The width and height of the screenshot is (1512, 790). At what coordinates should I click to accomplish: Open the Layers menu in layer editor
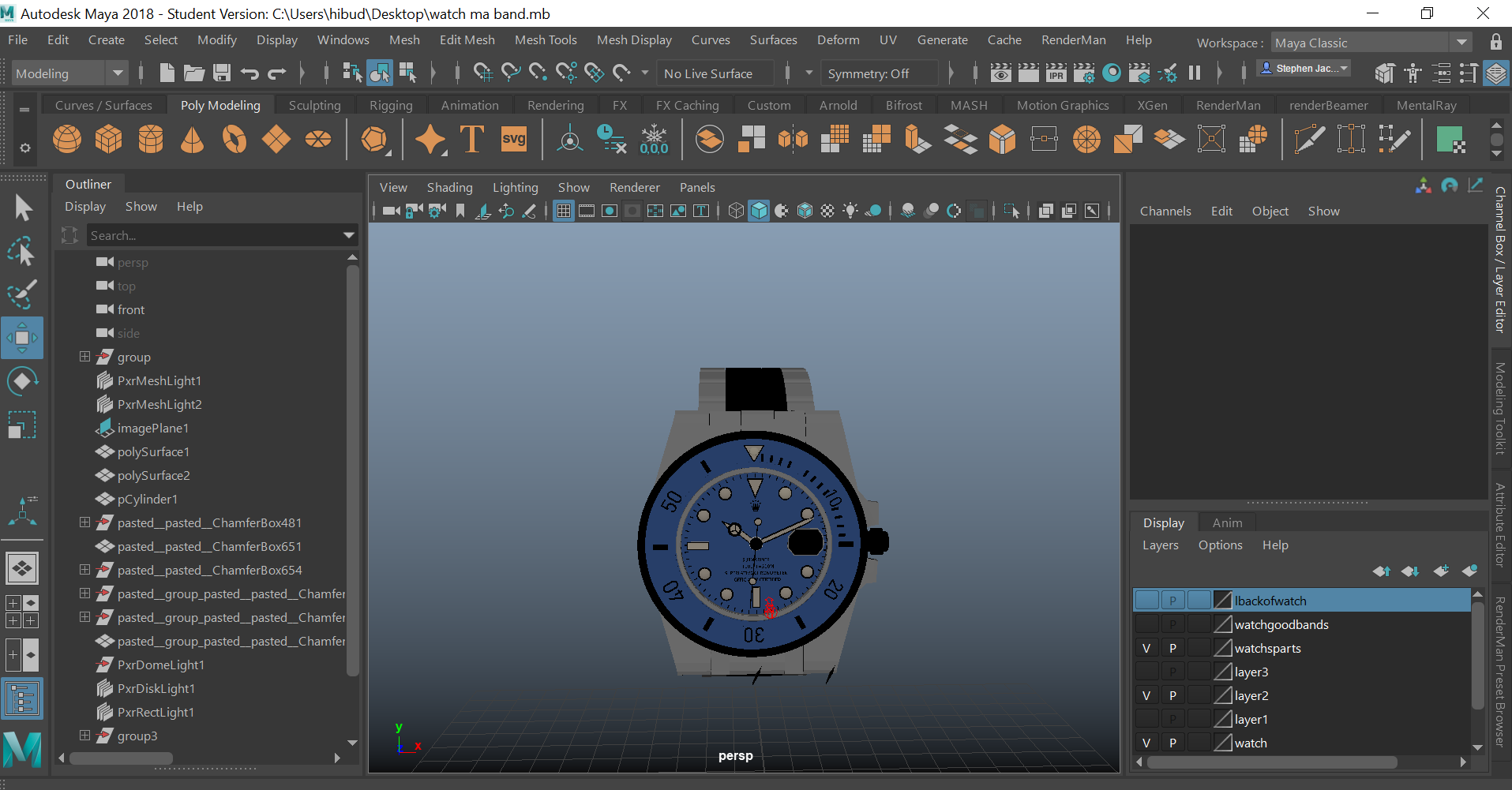[1160, 545]
